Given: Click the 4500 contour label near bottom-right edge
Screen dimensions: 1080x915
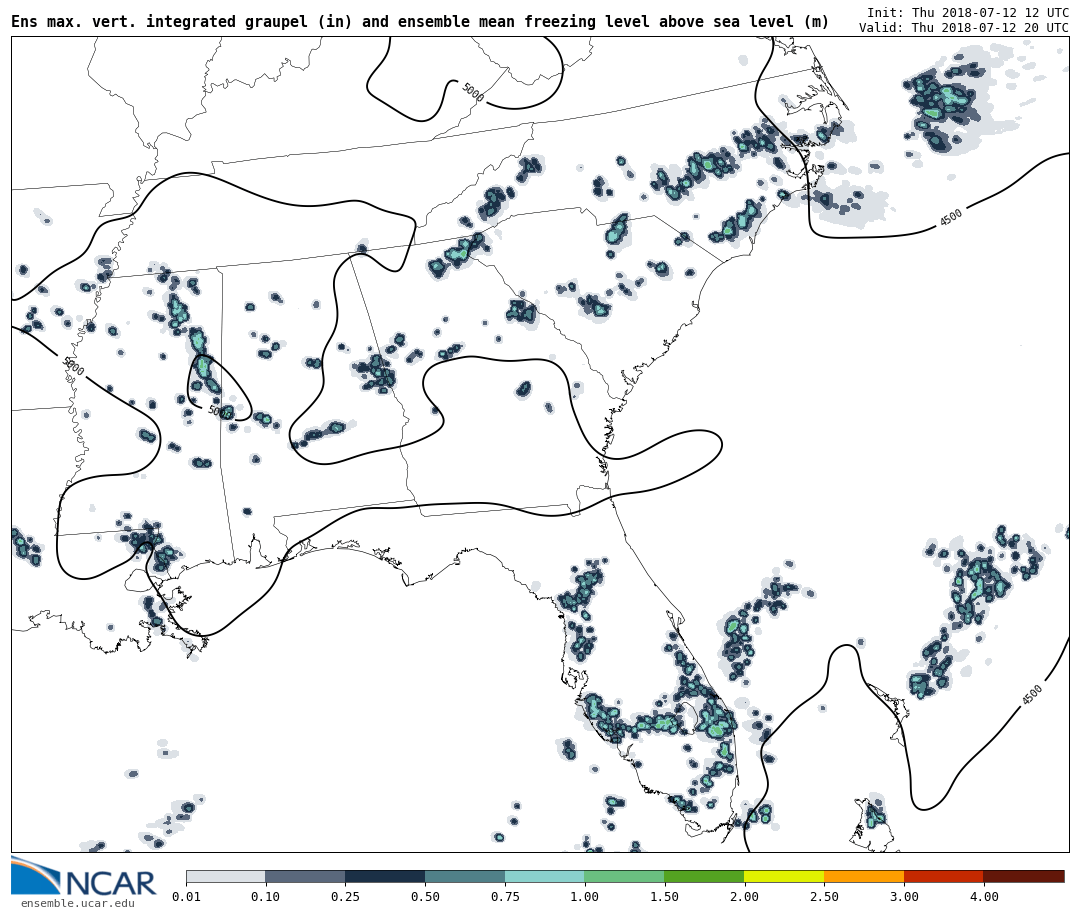Looking at the screenshot, I should (1032, 695).
